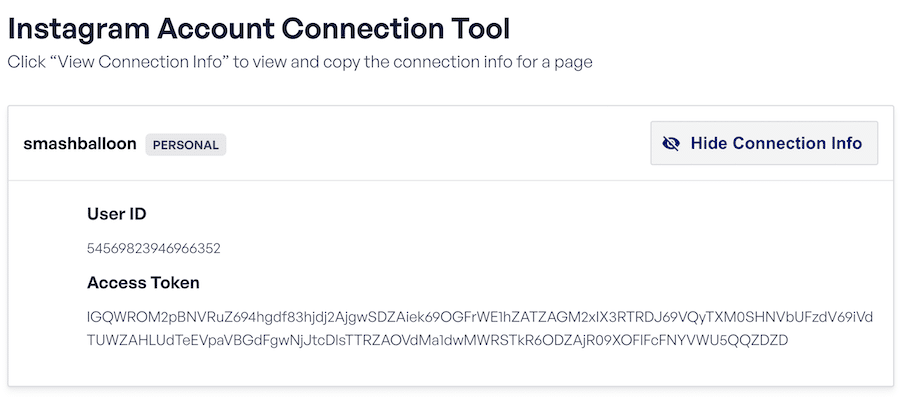Click the crossed-out eye icon

[670, 143]
